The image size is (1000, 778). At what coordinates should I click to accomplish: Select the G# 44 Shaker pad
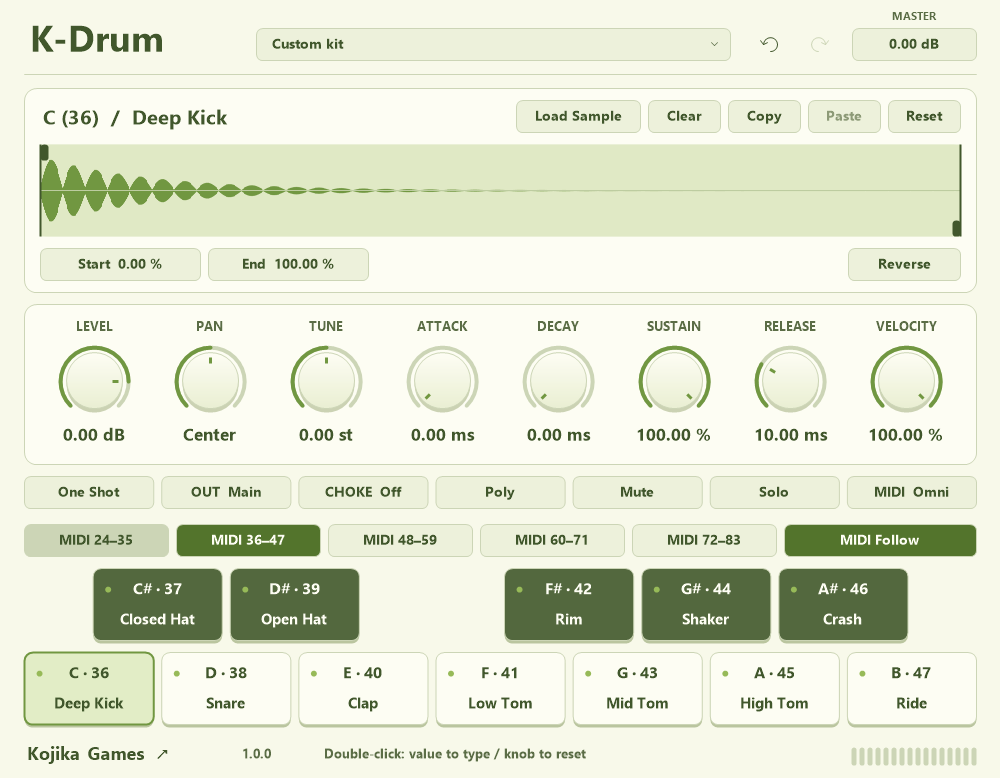pos(706,605)
